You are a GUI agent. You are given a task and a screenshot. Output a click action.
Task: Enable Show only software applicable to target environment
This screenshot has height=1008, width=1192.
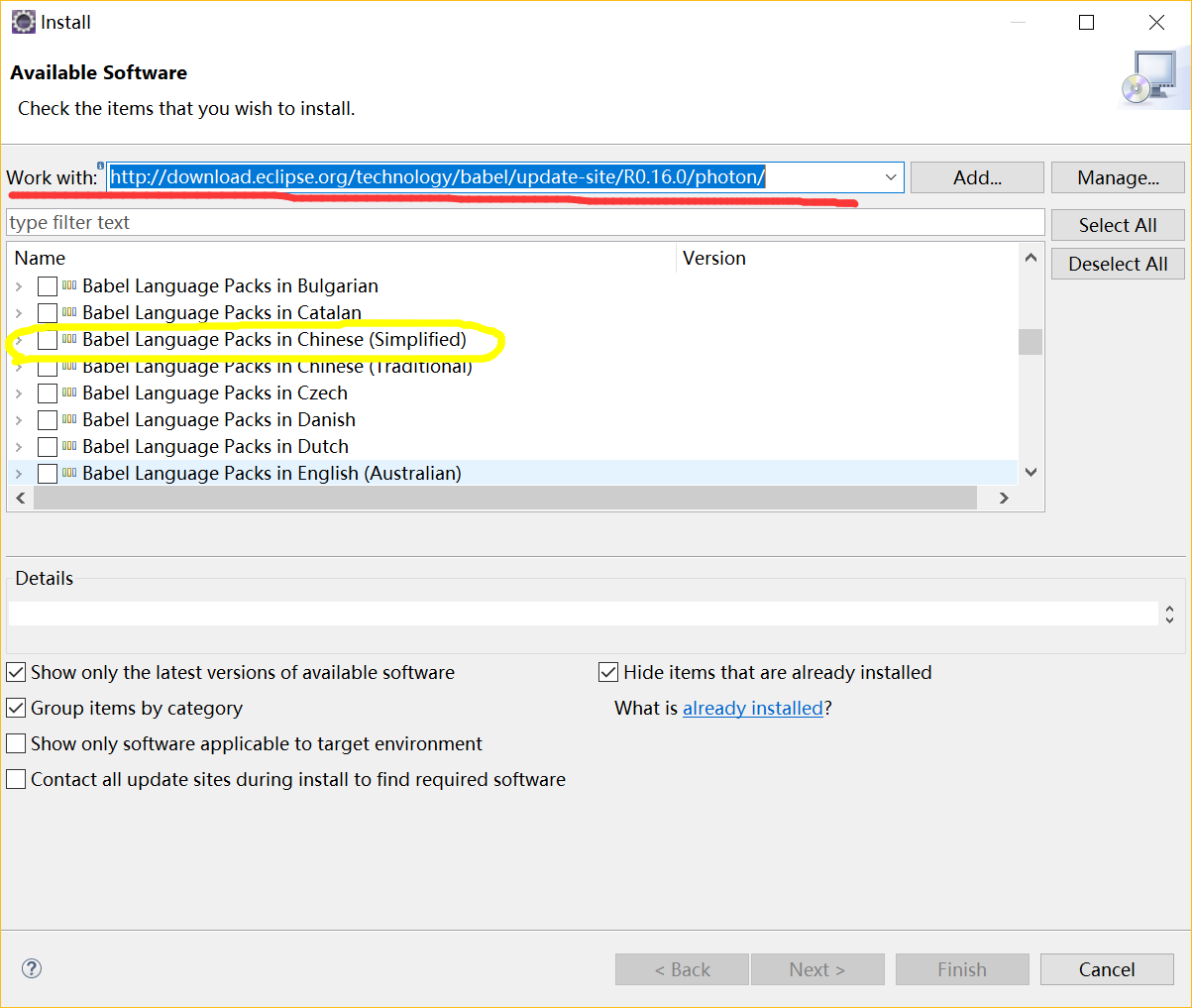point(16,744)
